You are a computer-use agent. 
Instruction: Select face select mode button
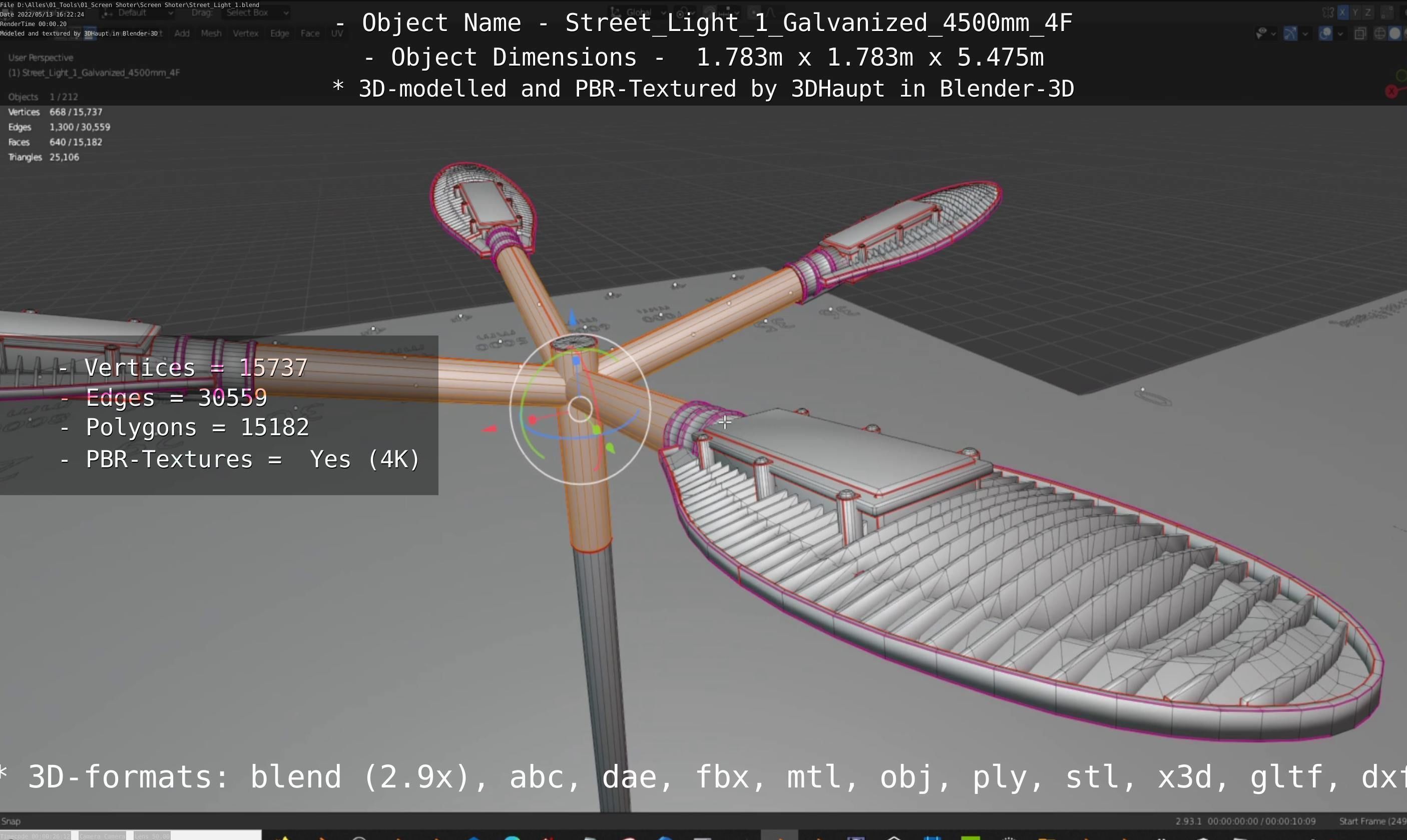(90, 34)
